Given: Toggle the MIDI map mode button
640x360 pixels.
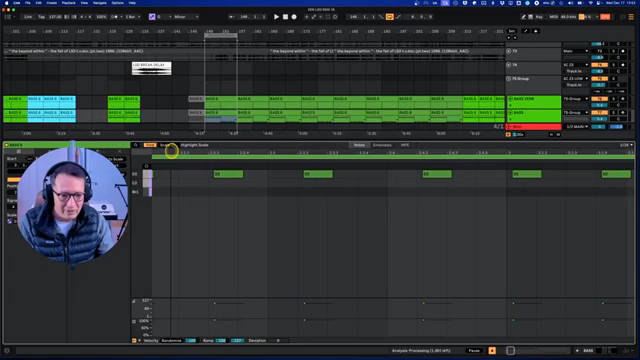Looking at the screenshot, I should tap(553, 17).
